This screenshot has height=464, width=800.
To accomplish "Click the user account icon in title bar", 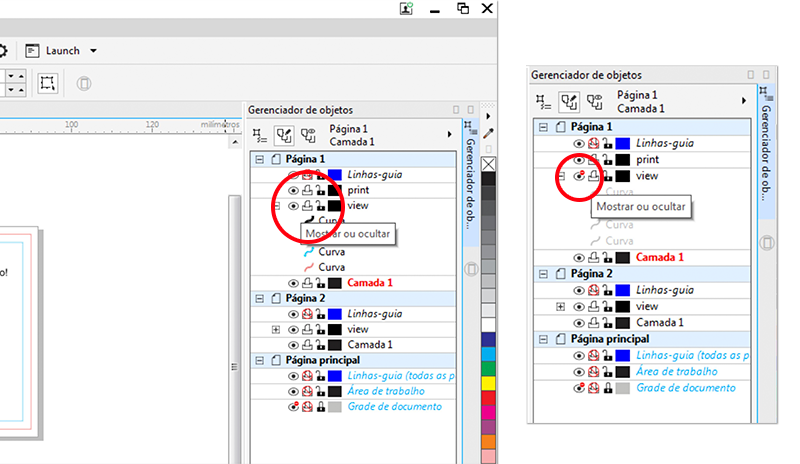I will point(407,8).
